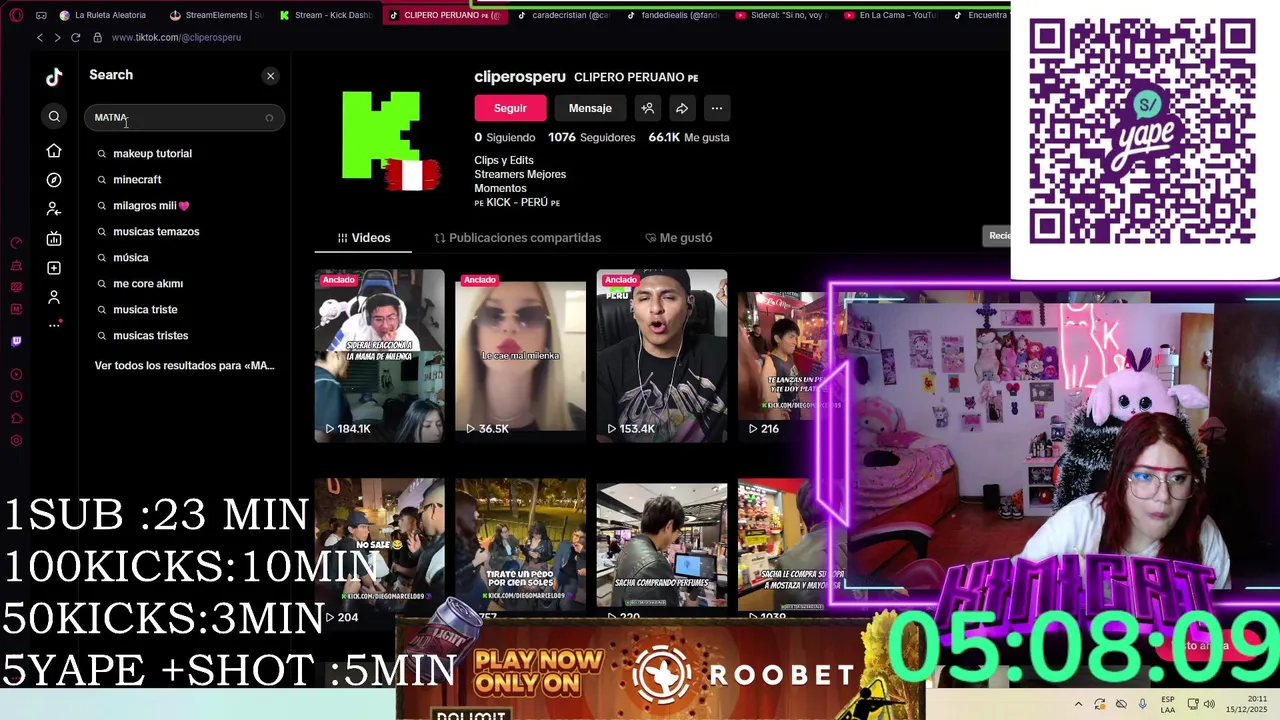Click the TikTok logo in the sidebar
The image size is (1280, 720).
tap(54, 77)
